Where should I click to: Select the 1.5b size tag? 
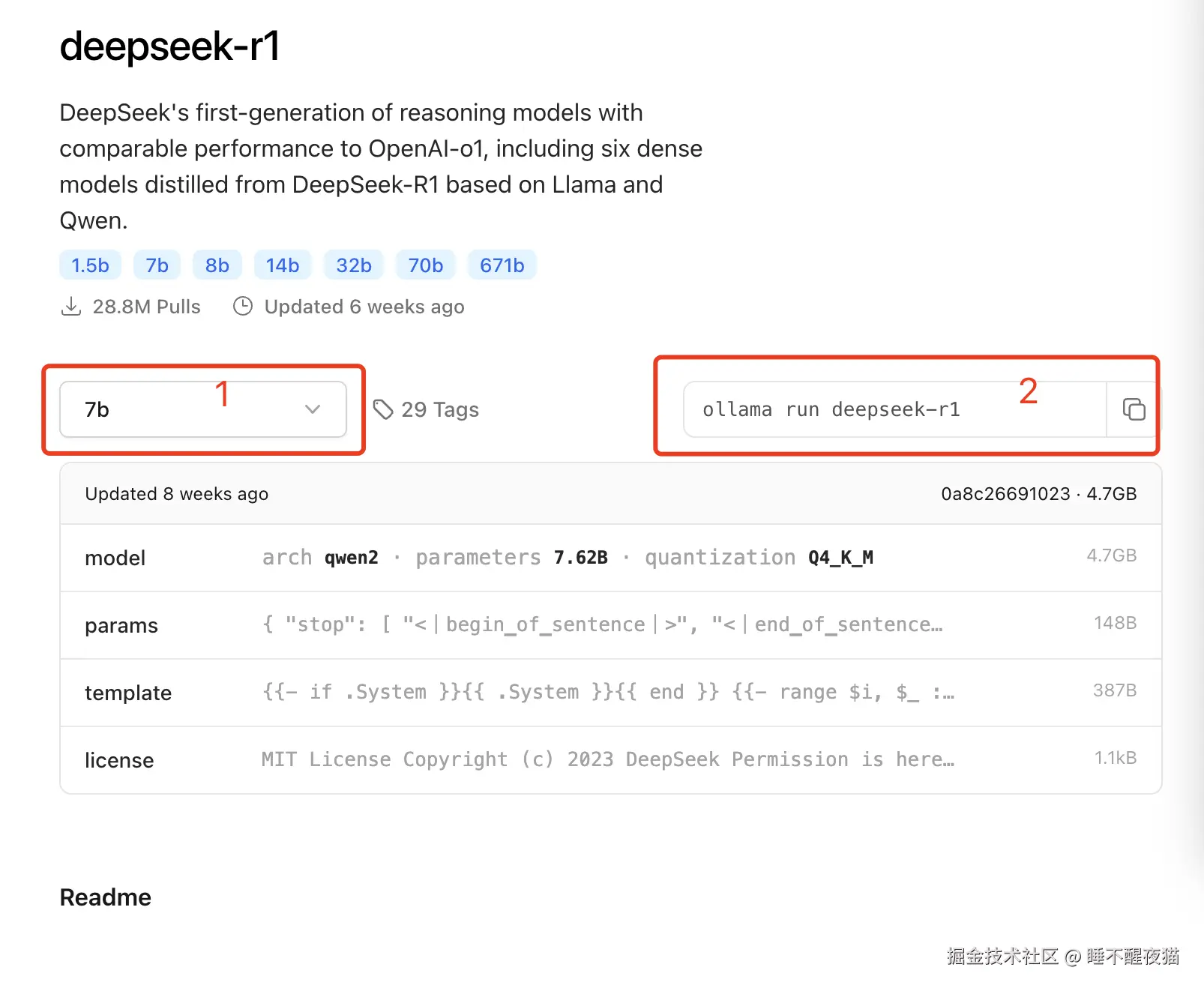[90, 265]
